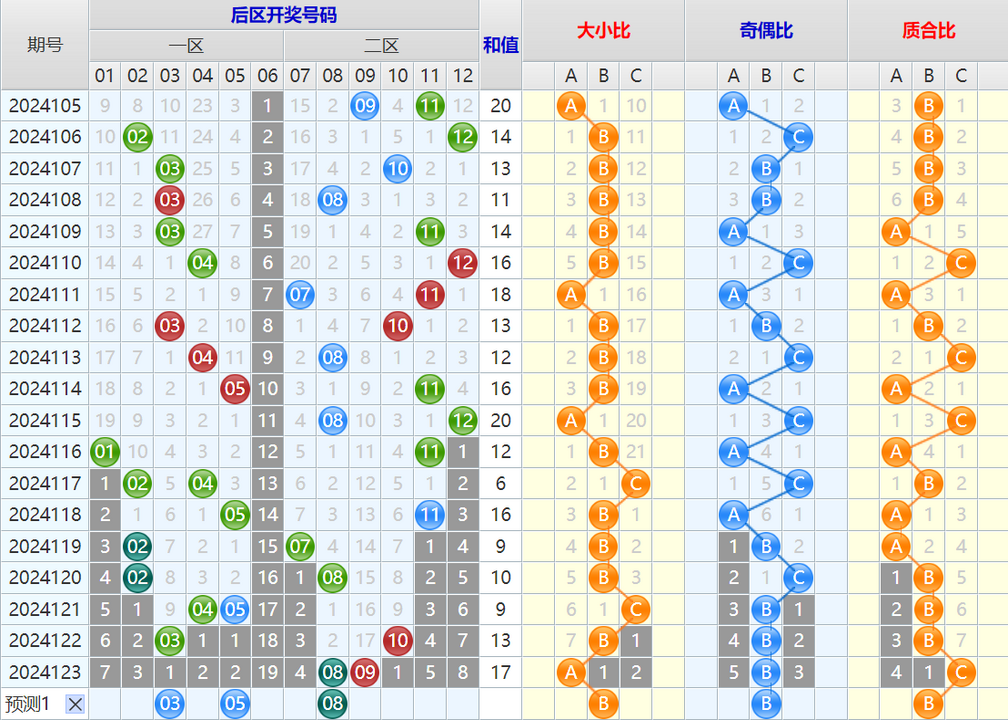Choose blue ball 11 in row 2024118
1008x720 pixels.
click(x=430, y=515)
